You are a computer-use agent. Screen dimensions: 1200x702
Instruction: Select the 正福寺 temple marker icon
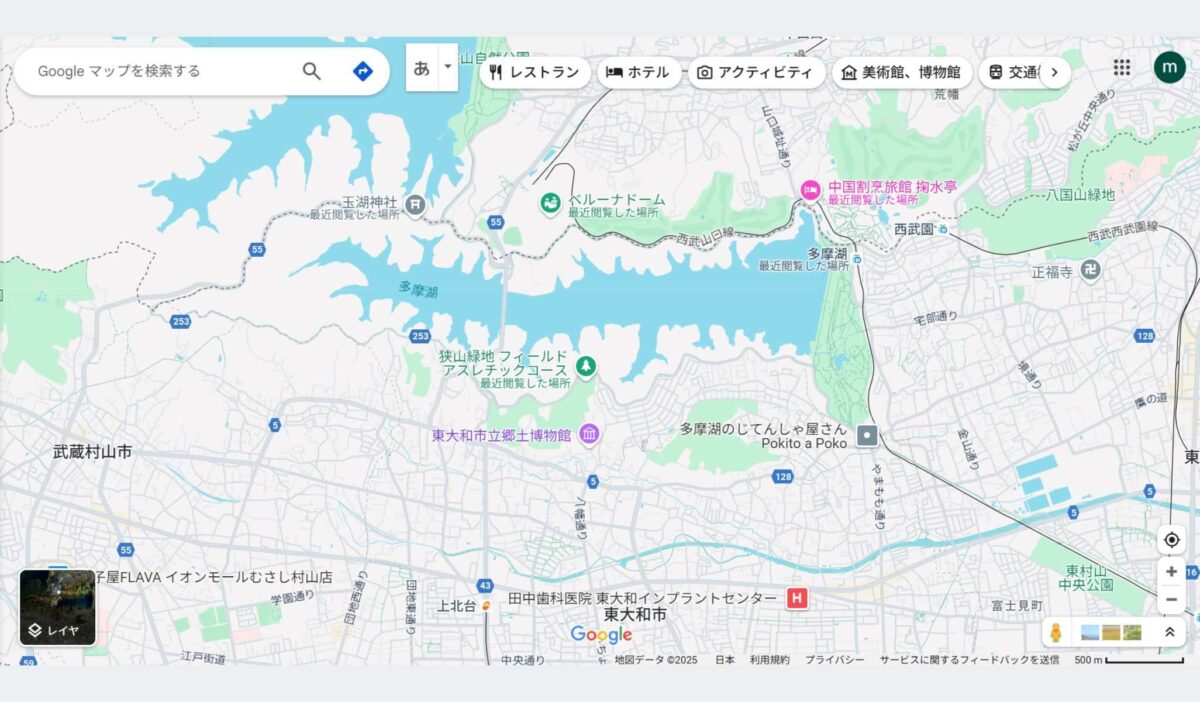[x=1092, y=271]
